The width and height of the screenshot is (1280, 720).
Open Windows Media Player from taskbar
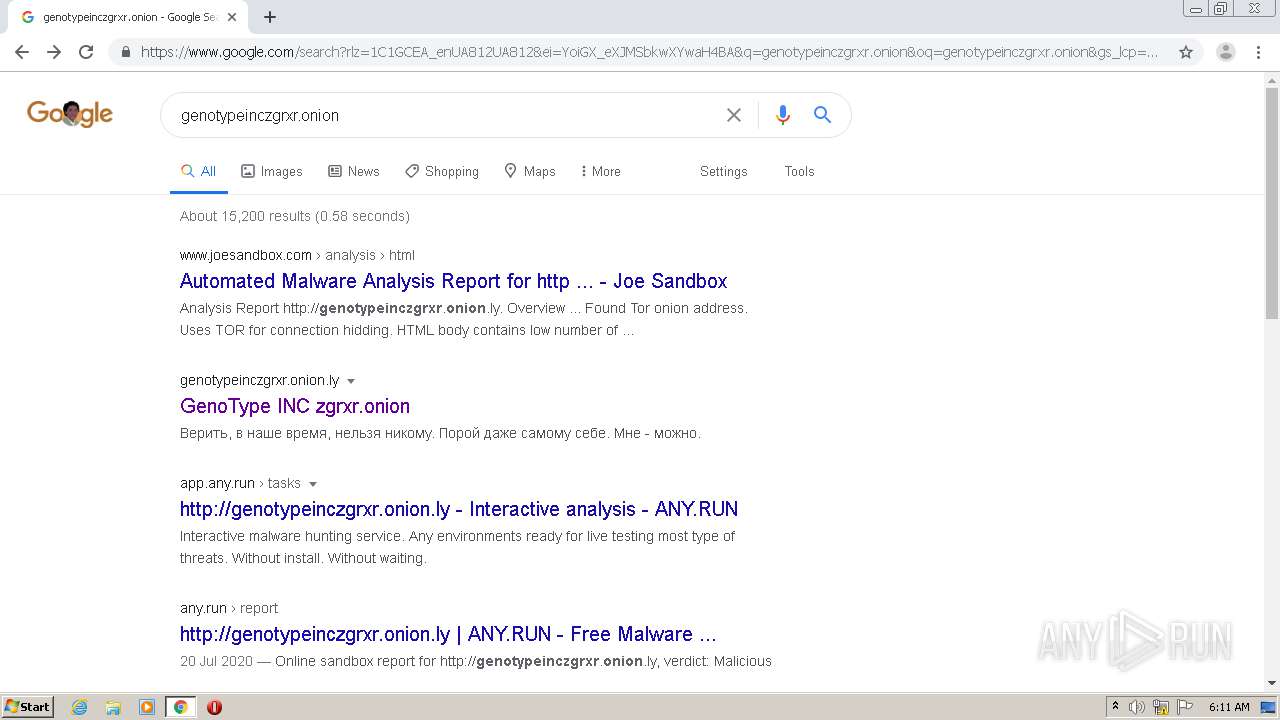(x=147, y=707)
